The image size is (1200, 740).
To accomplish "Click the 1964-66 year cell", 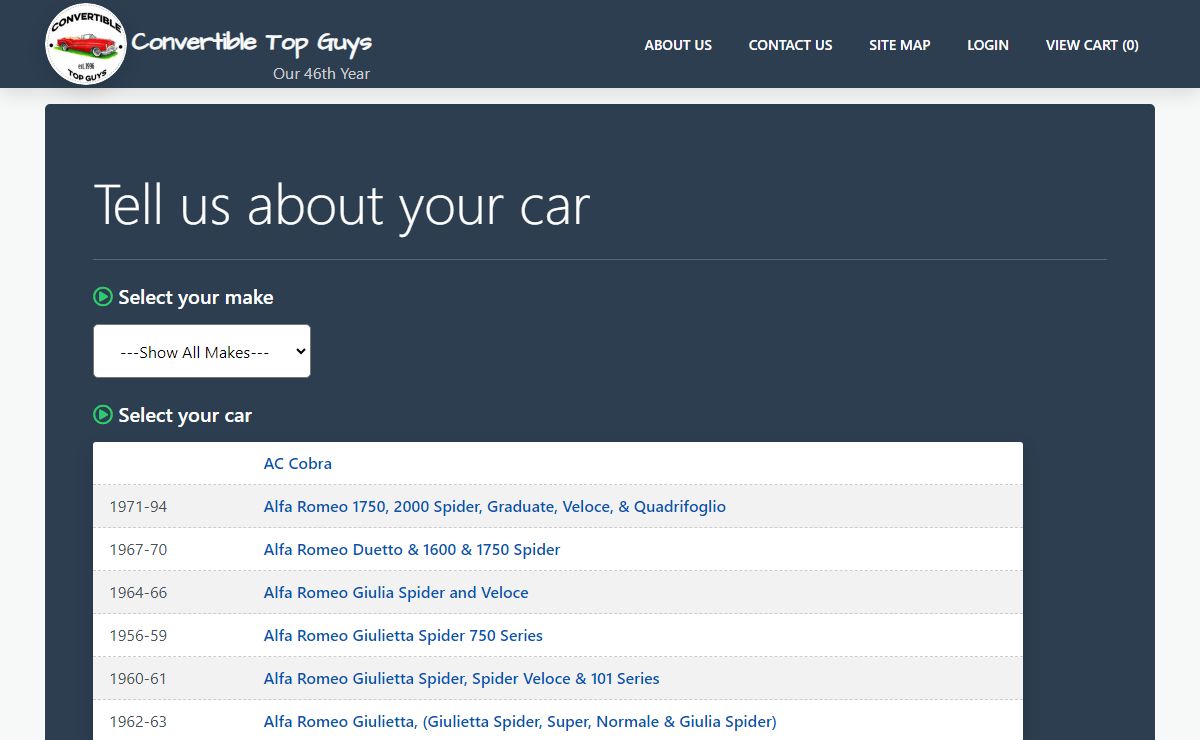I will click(x=139, y=592).
